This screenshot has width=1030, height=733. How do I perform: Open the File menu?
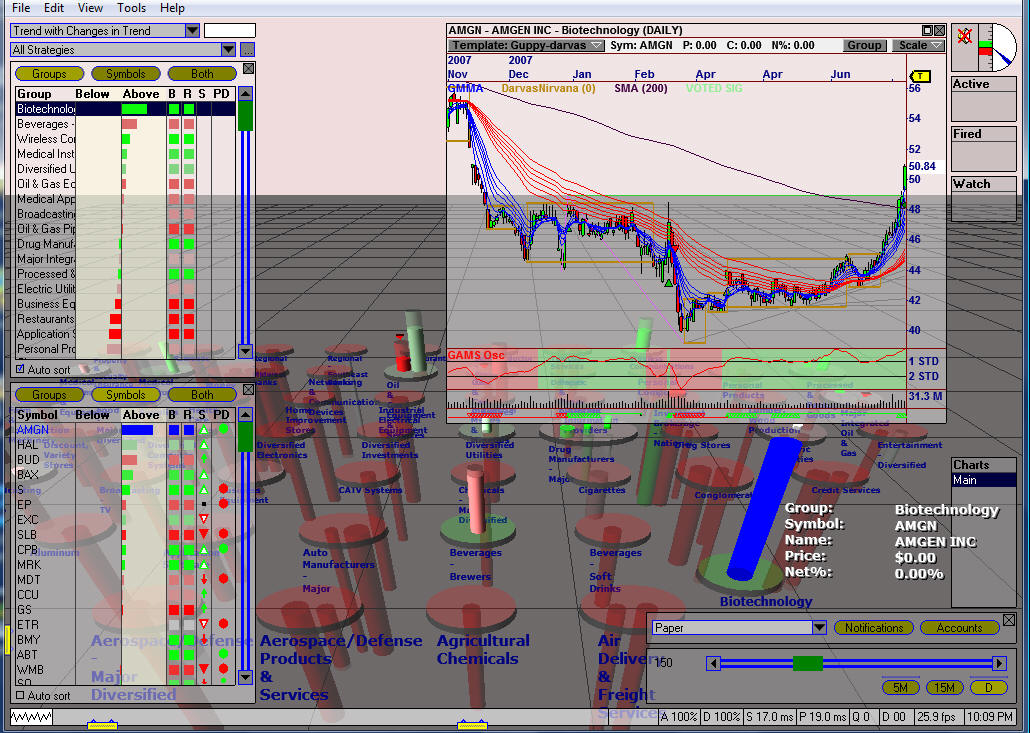[21, 8]
